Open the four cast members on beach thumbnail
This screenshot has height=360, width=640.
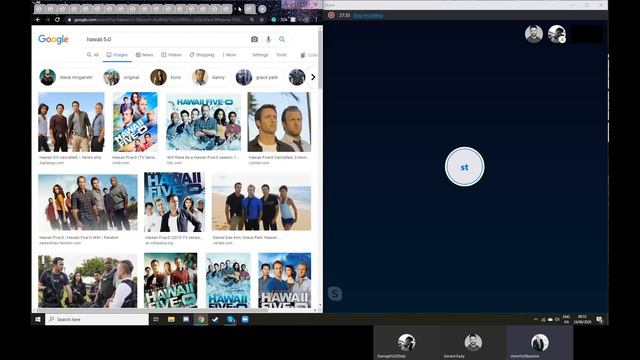point(261,202)
